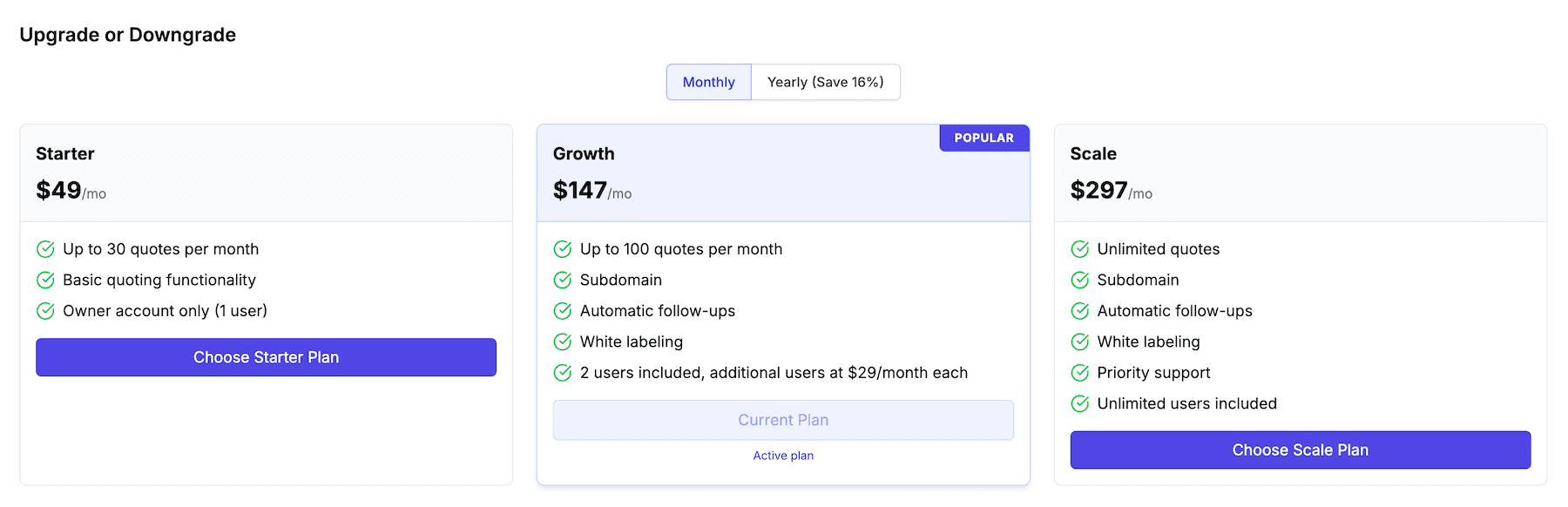Set billing frequency to Monthly
This screenshot has height=507, width=1568.
click(707, 82)
